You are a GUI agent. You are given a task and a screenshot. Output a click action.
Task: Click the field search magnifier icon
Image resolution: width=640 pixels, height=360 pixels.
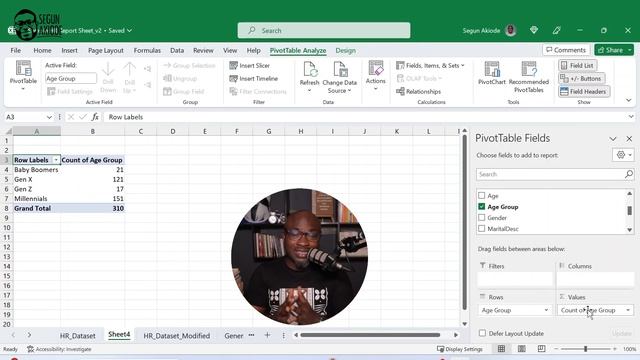(629, 174)
